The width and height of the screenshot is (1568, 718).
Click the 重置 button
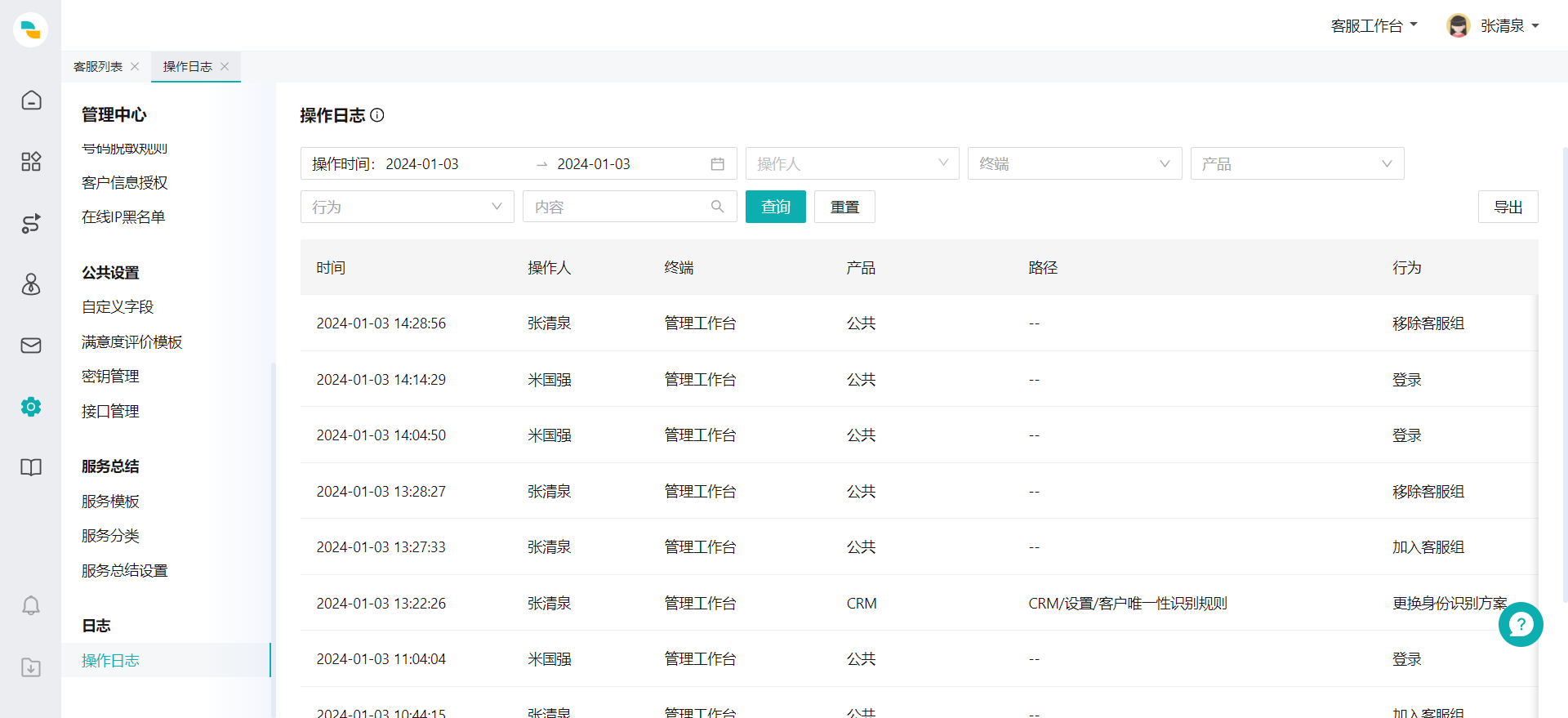(844, 207)
